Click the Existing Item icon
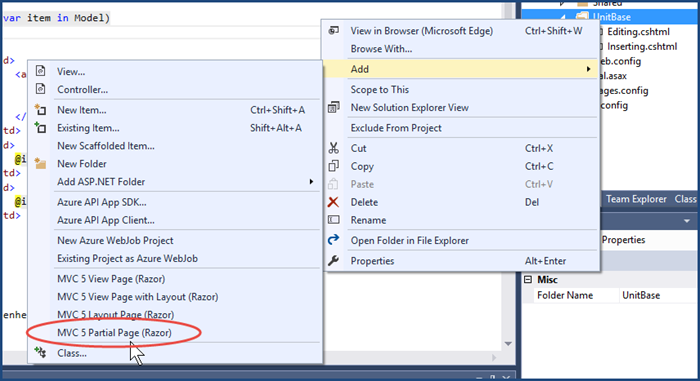 tap(41, 127)
